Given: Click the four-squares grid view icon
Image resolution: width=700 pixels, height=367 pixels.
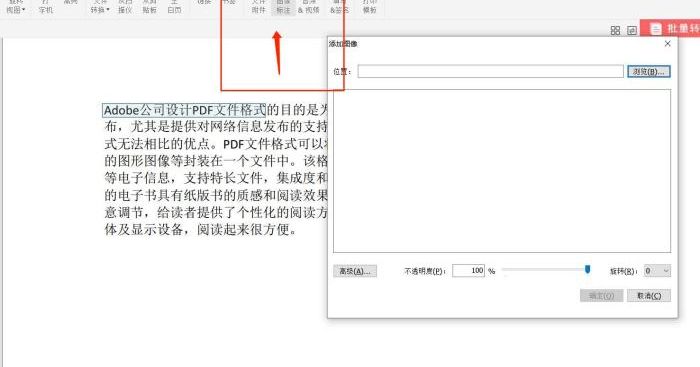Looking at the screenshot, I should point(615,30).
